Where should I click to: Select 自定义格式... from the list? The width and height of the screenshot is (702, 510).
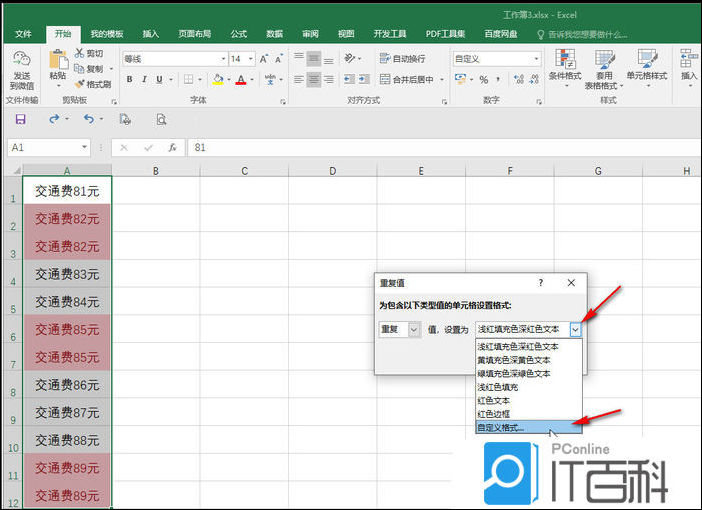[500, 427]
